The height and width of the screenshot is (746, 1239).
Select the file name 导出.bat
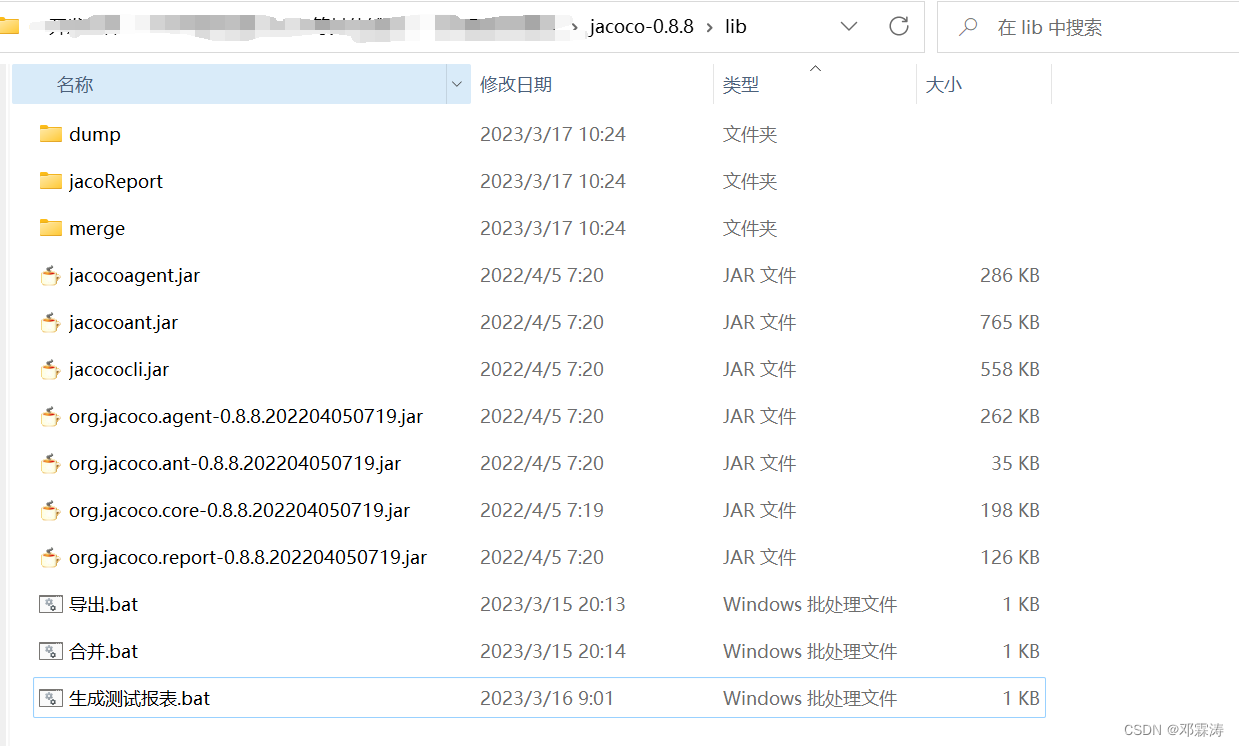coord(103,604)
